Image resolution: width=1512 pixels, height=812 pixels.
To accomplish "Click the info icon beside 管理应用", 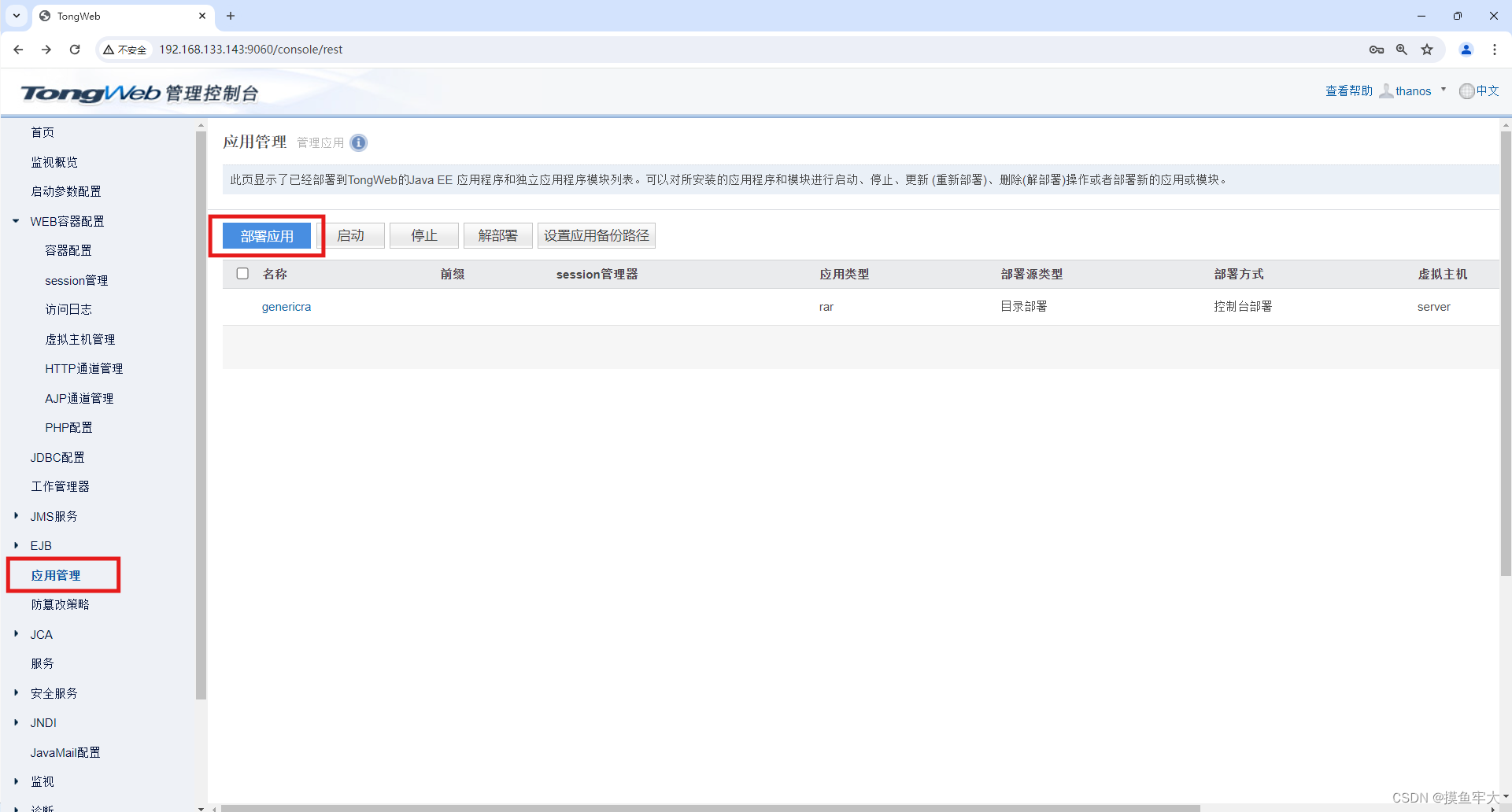I will 358,142.
